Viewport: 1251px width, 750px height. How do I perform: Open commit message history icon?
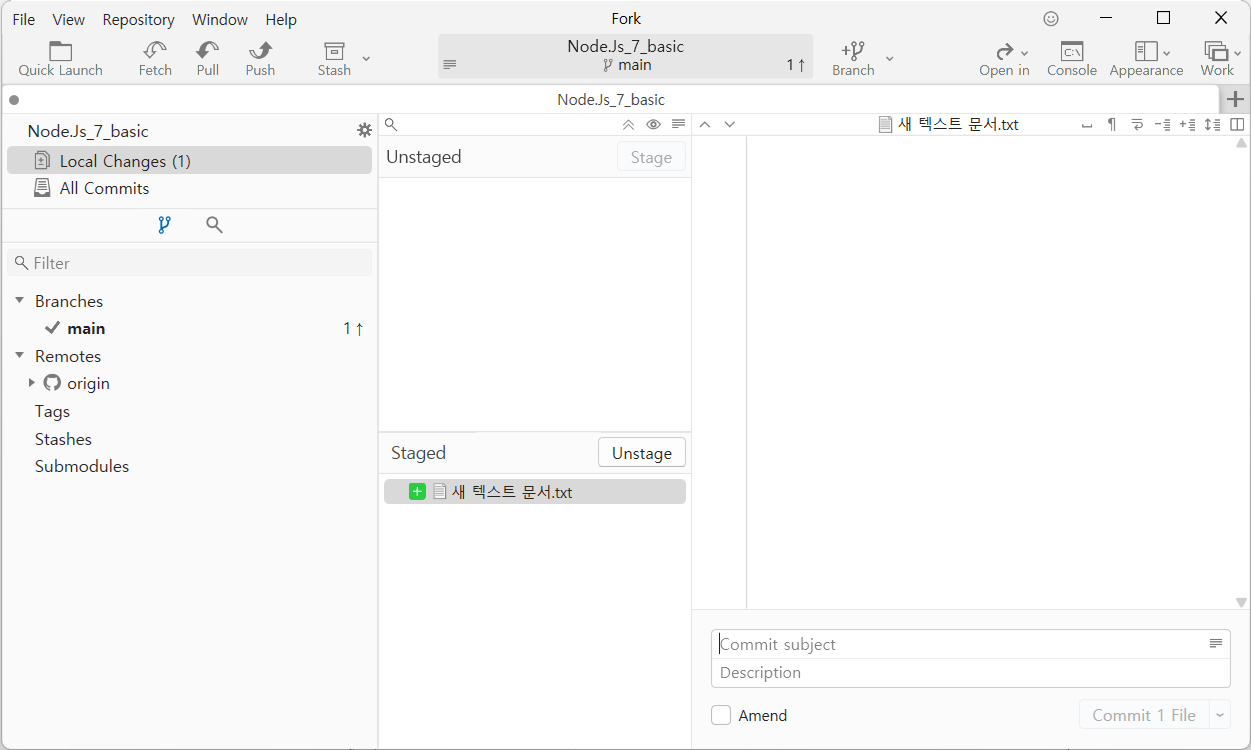[x=1216, y=643]
